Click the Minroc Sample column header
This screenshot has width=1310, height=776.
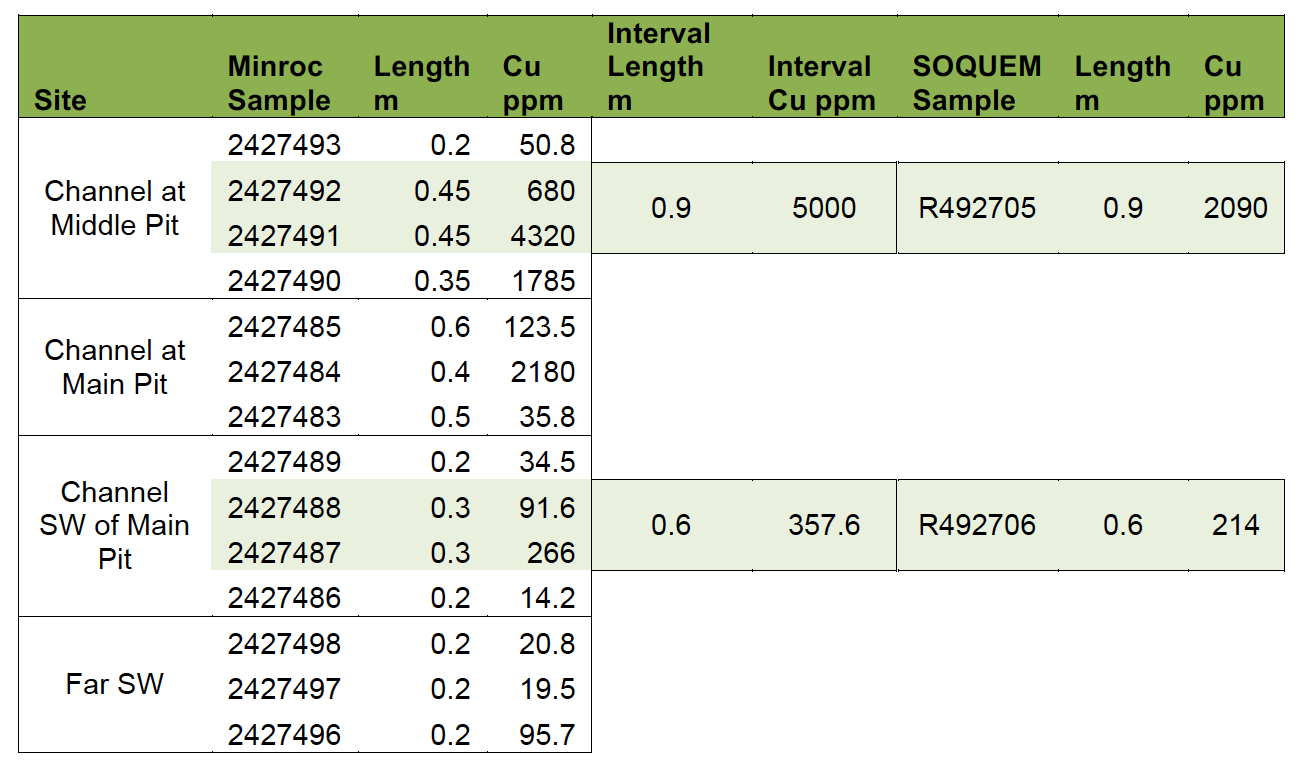click(x=279, y=84)
